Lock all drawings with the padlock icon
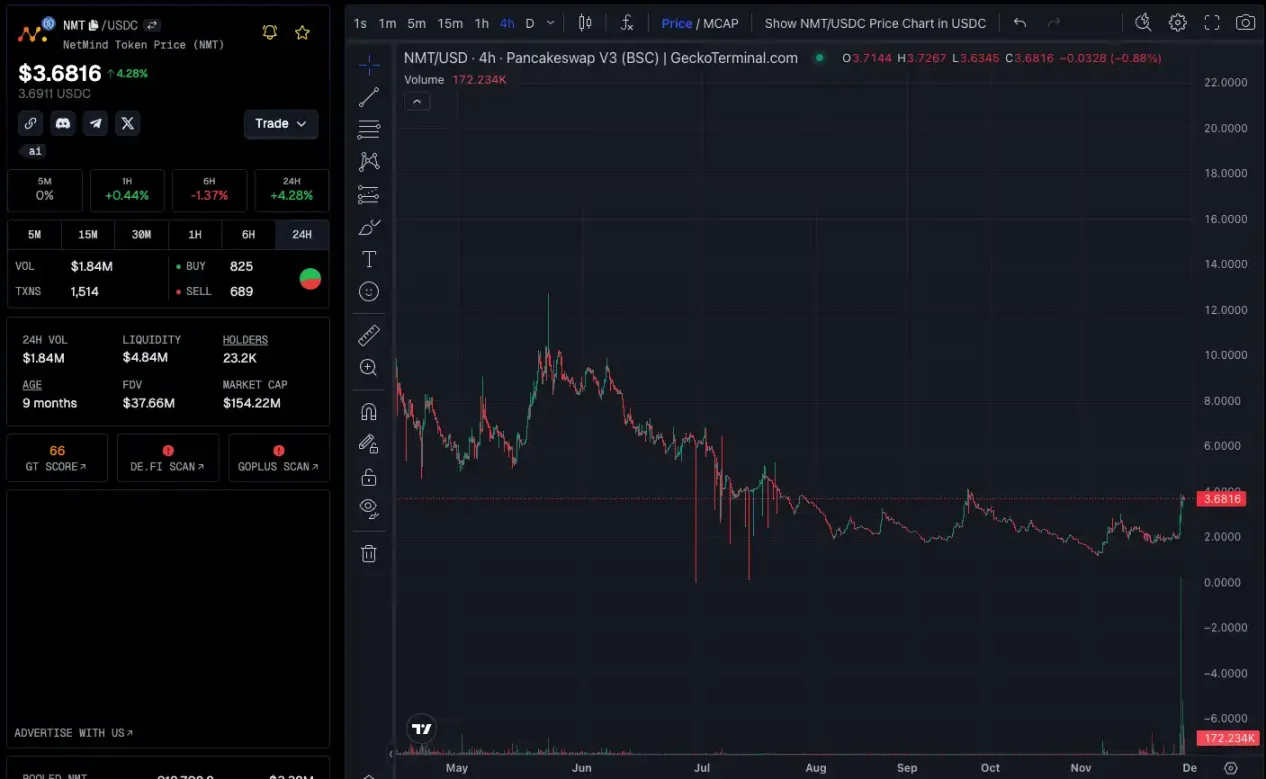Screen dimensions: 1266x779 369,477
